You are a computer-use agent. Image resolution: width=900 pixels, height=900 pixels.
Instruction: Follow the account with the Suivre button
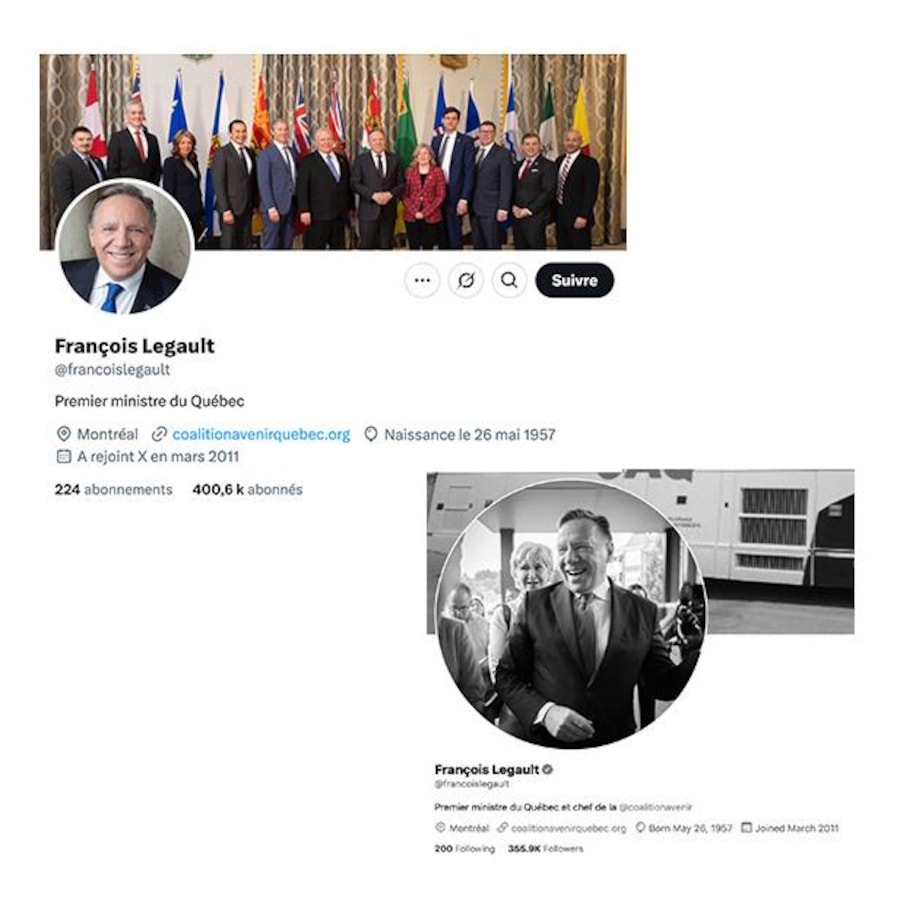[575, 281]
